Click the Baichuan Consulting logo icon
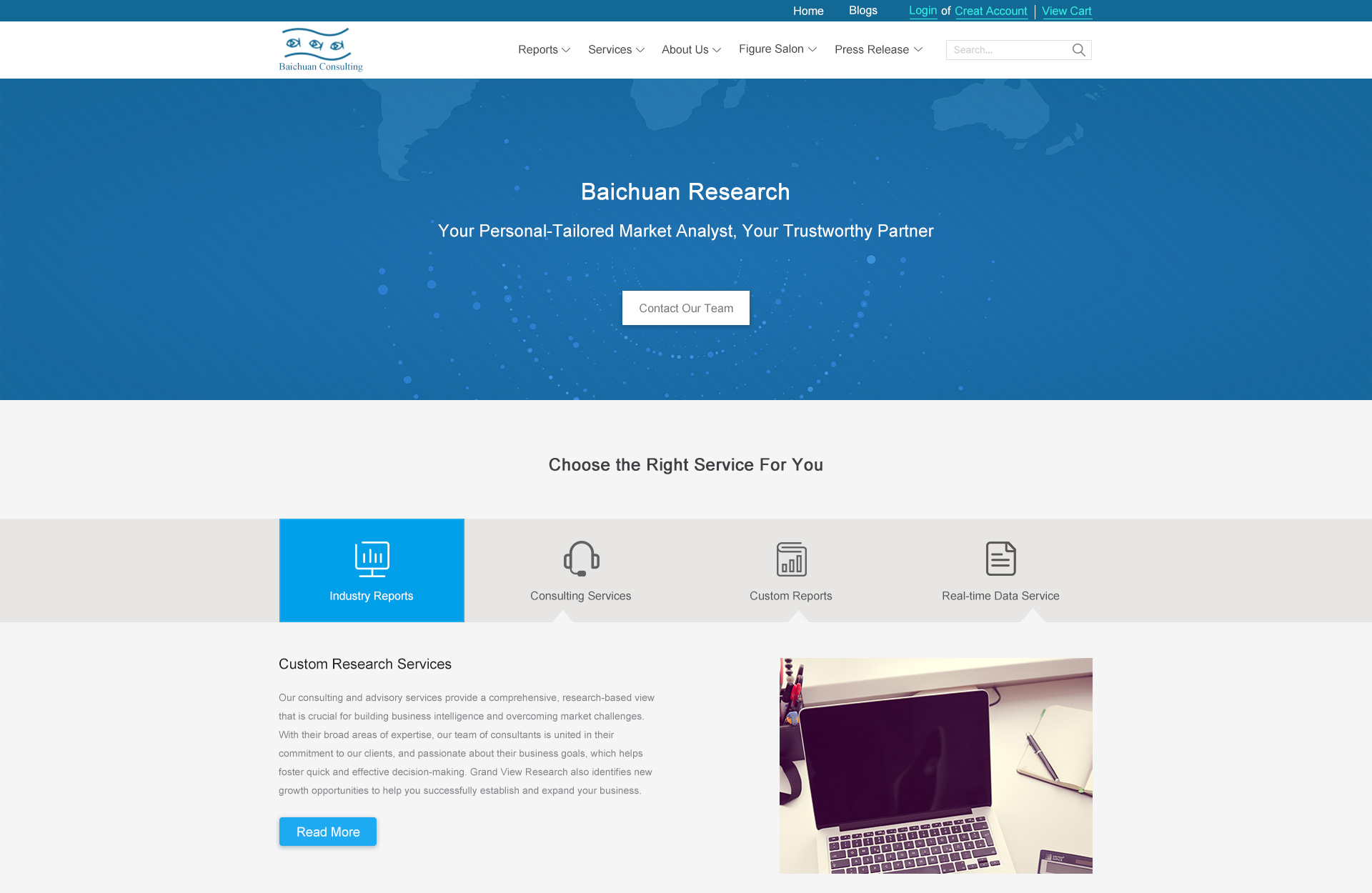Screen dimensions: 1372x893 click(319, 49)
